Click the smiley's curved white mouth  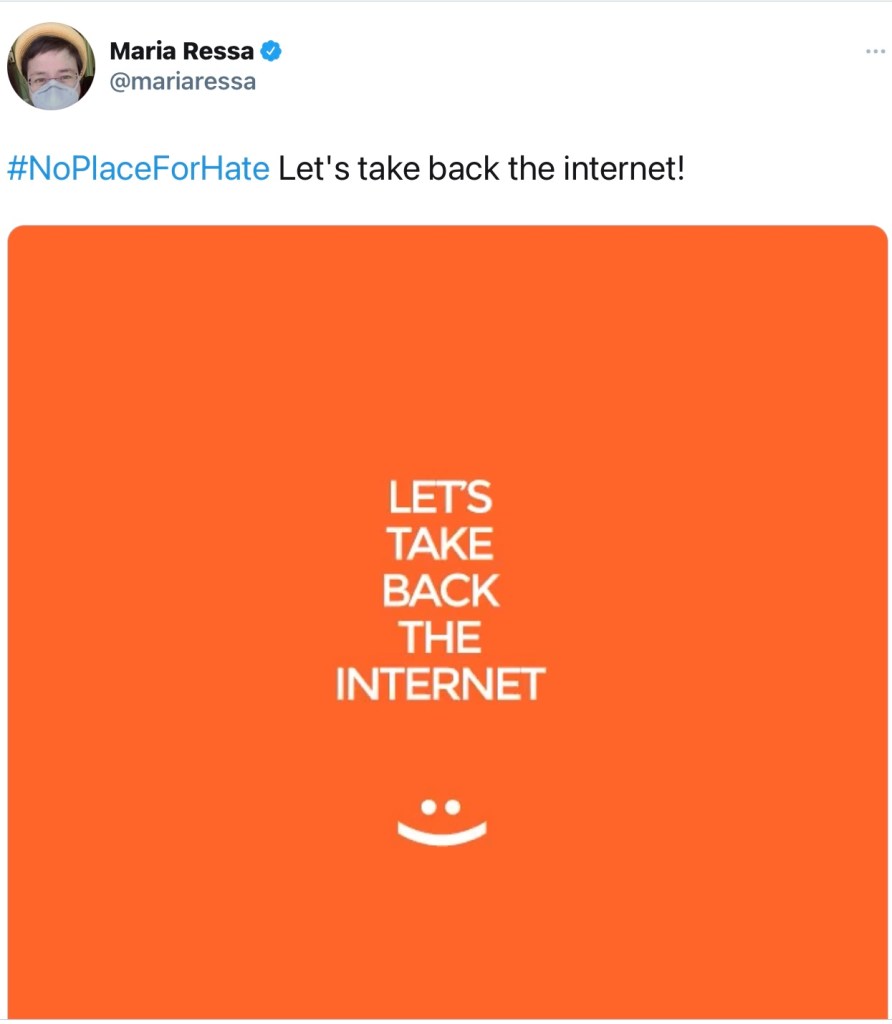click(440, 832)
